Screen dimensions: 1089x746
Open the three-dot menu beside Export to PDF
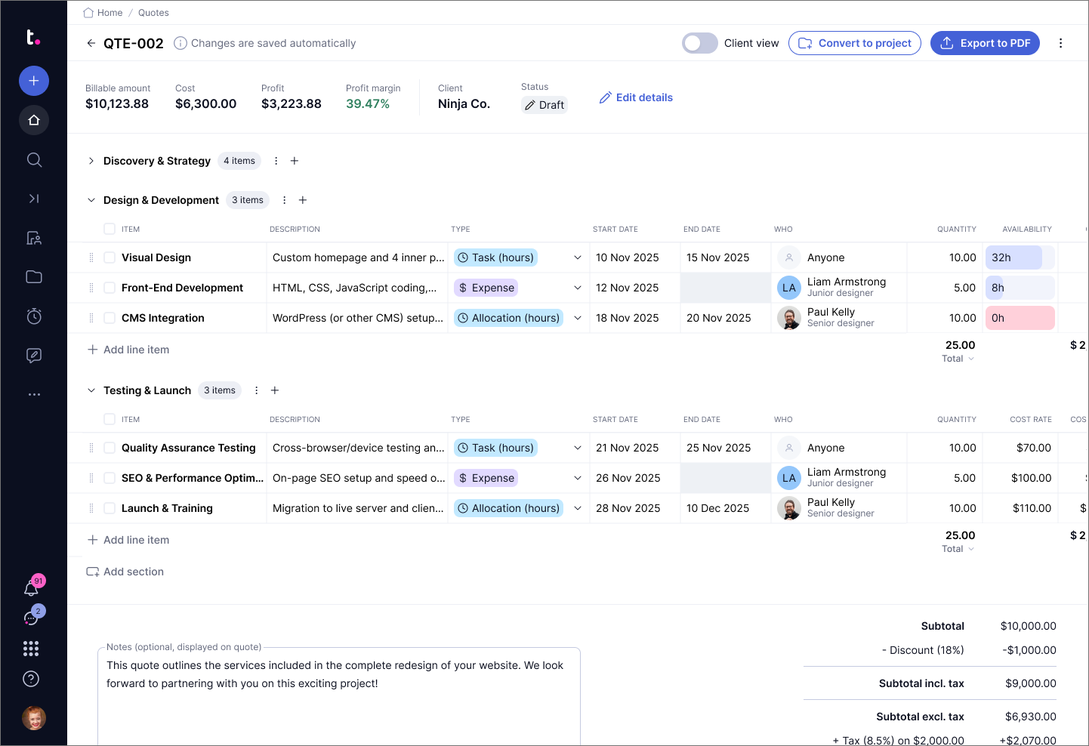pyautogui.click(x=1061, y=43)
